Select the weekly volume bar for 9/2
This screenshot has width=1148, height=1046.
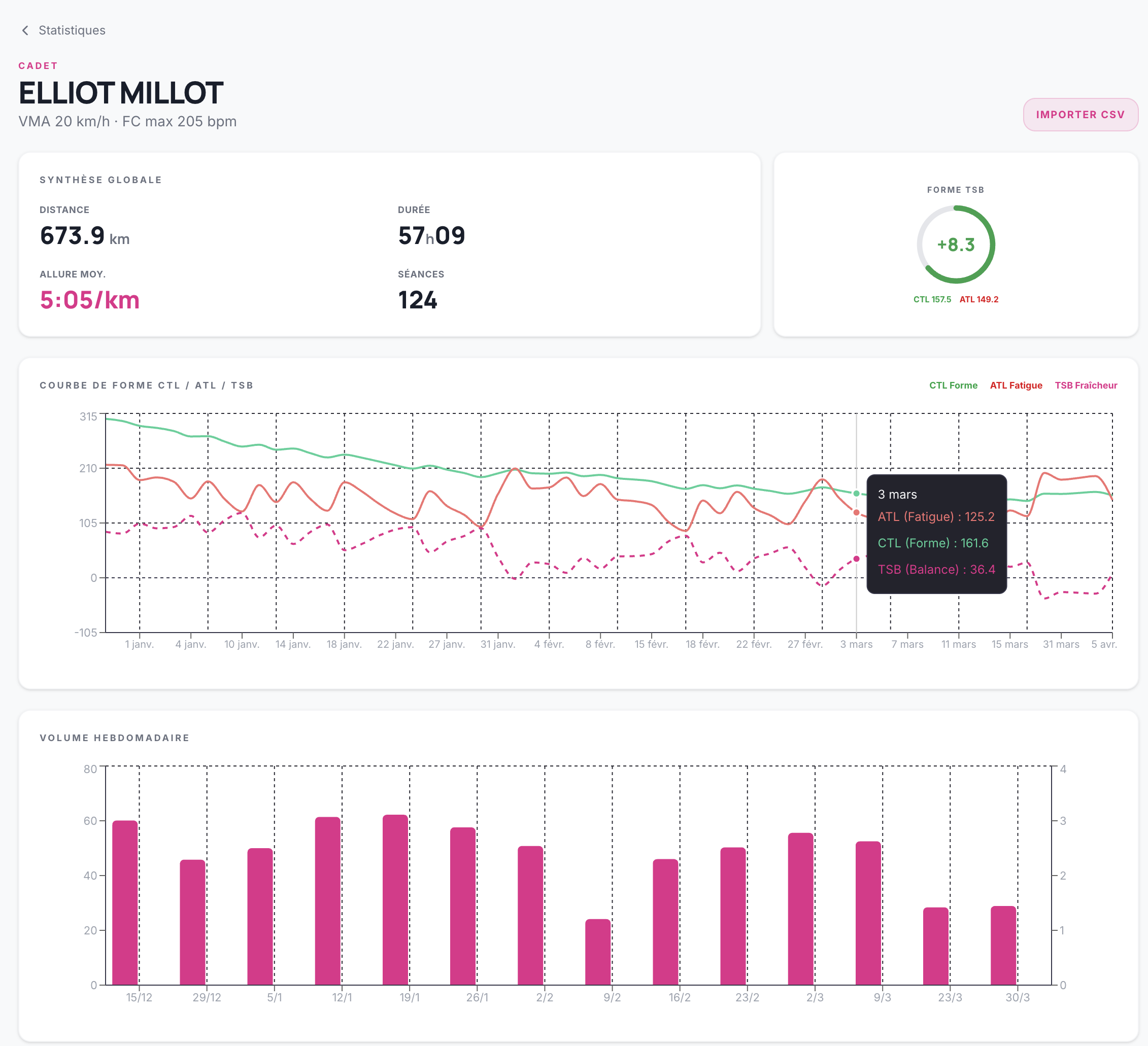click(598, 952)
